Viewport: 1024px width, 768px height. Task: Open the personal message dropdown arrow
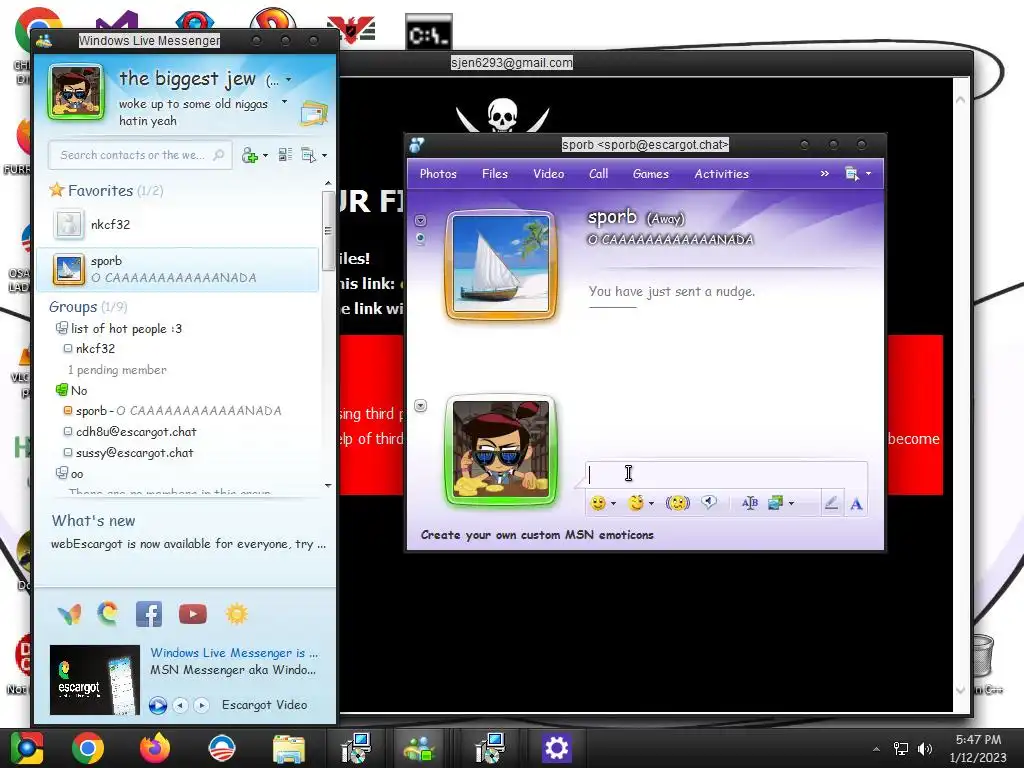tap(284, 102)
